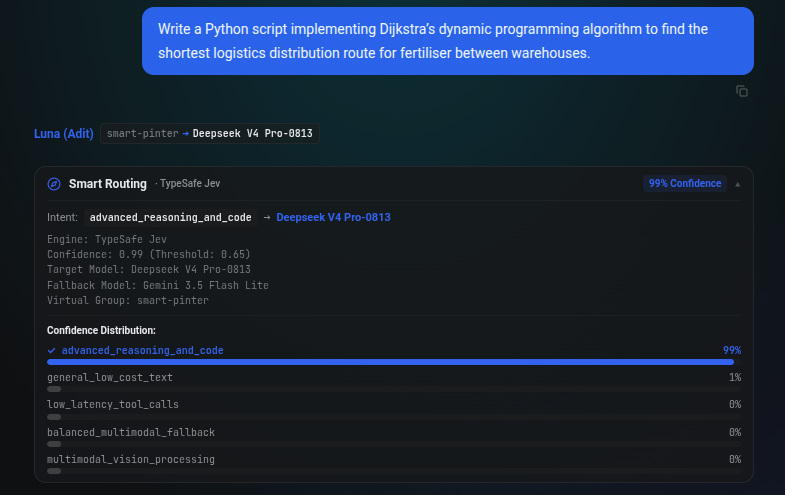Select the general_low_cost_text row label
This screenshot has width=785, height=495.
pyautogui.click(x=110, y=377)
